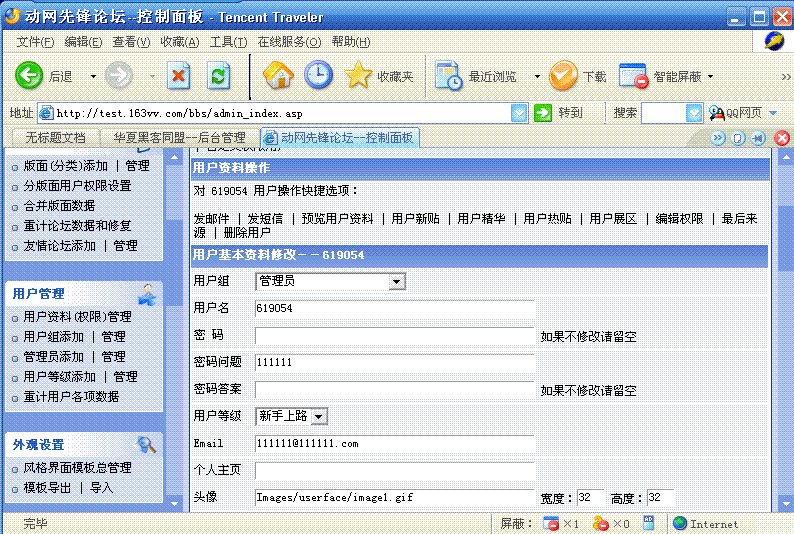Viewport: 794px width, 534px height.
Task: Open the 查看(V) menu
Action: (x=131, y=42)
